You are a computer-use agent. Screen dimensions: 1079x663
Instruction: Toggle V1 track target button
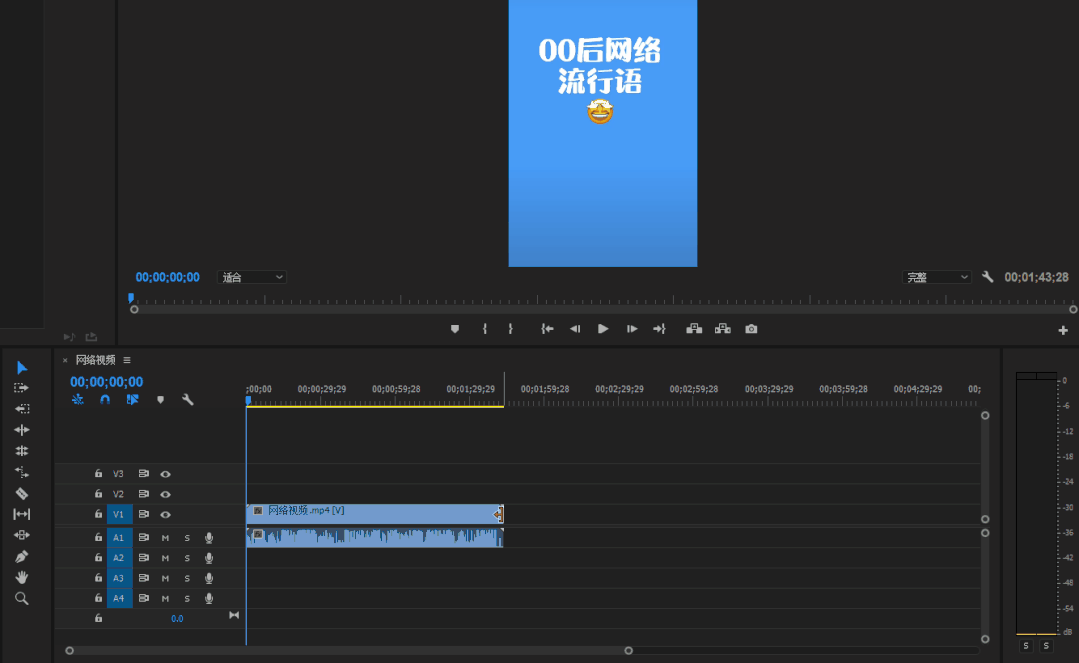118,514
